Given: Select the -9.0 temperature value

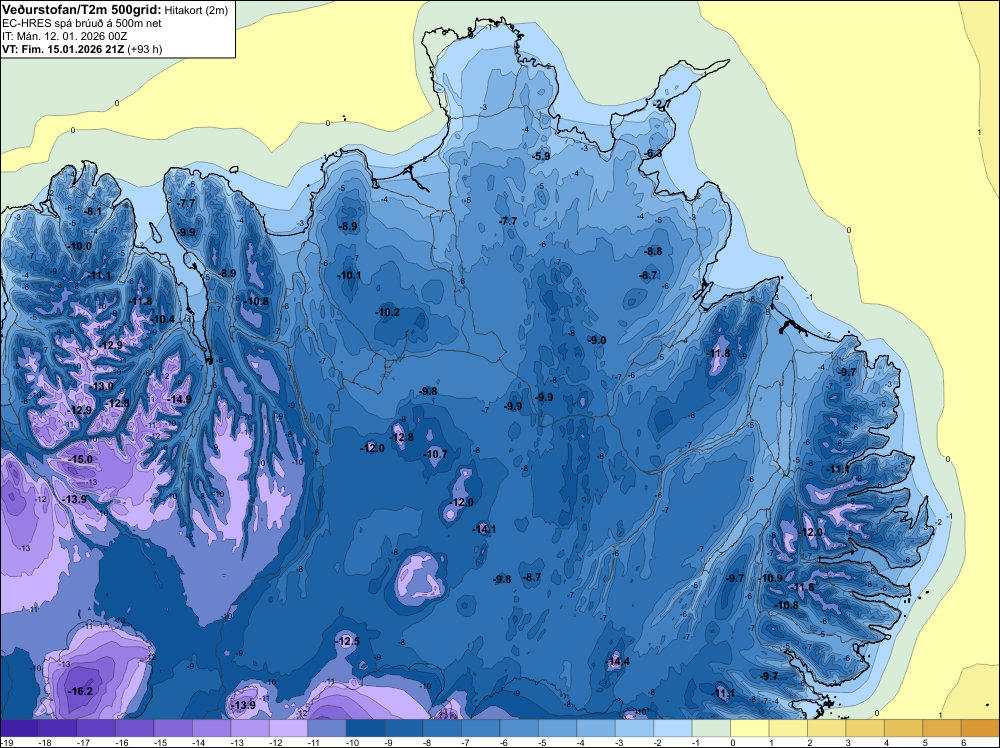Looking at the screenshot, I should point(597,341).
